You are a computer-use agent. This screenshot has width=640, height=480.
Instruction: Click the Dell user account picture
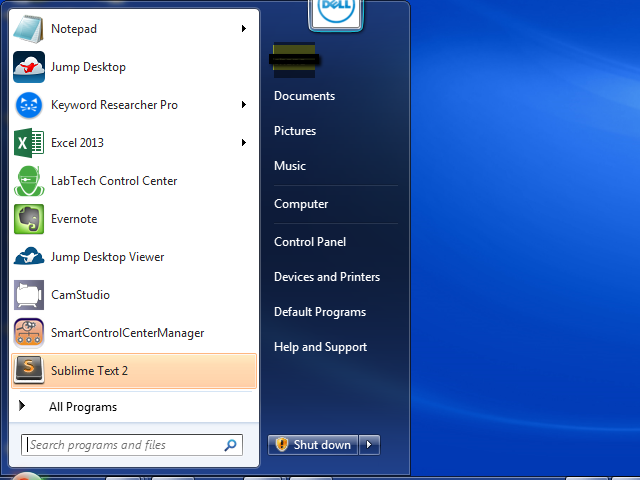(336, 14)
